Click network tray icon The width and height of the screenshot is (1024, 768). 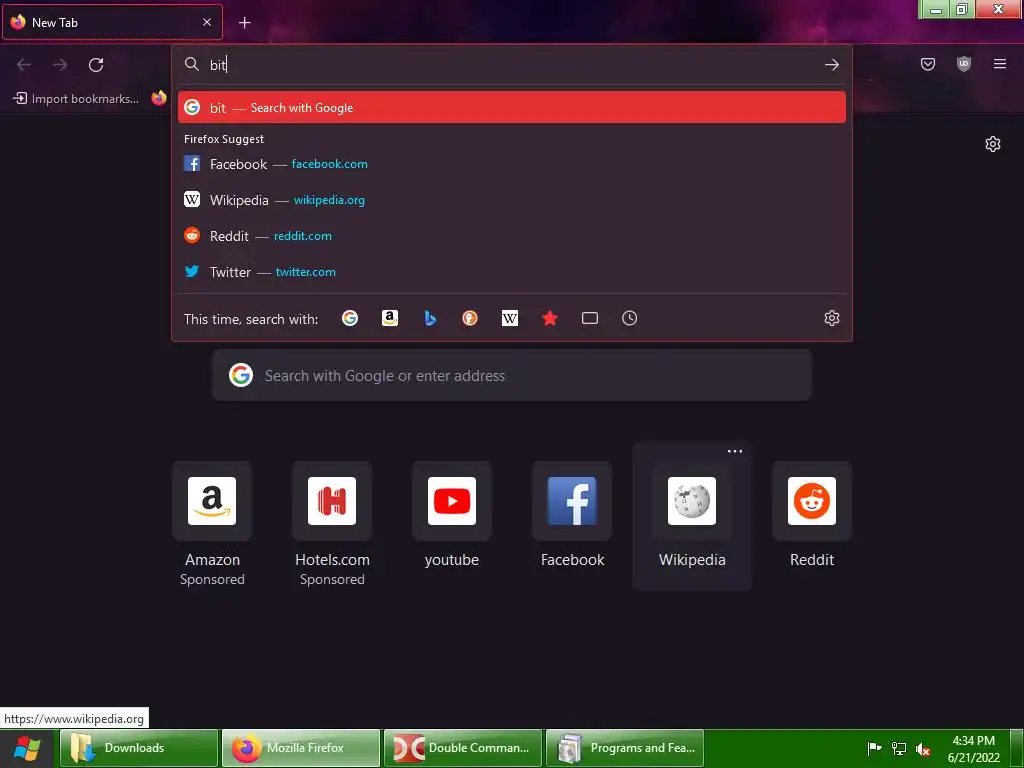click(x=899, y=748)
